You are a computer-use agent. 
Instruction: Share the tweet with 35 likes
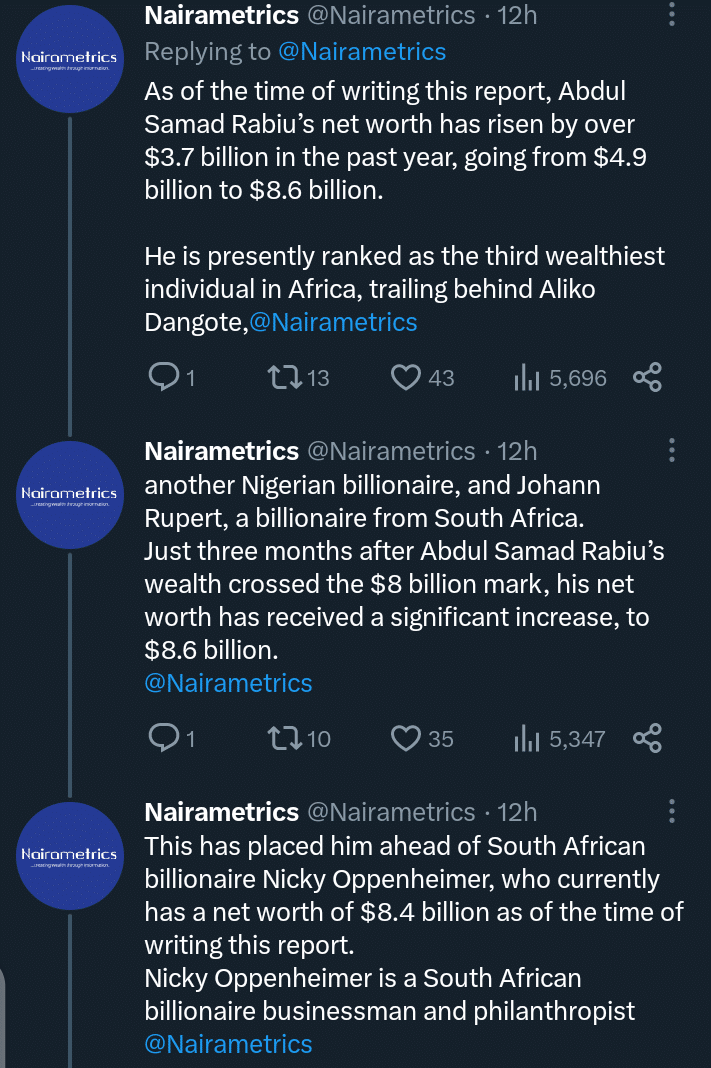(x=647, y=738)
